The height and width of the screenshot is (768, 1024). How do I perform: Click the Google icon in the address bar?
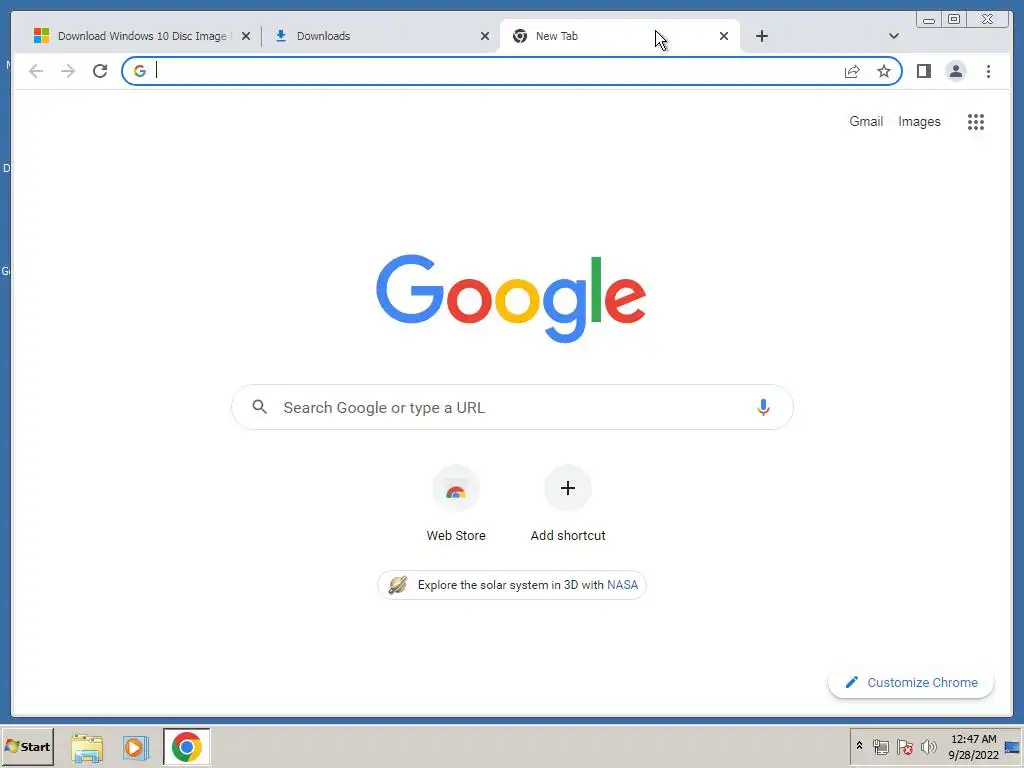click(140, 71)
